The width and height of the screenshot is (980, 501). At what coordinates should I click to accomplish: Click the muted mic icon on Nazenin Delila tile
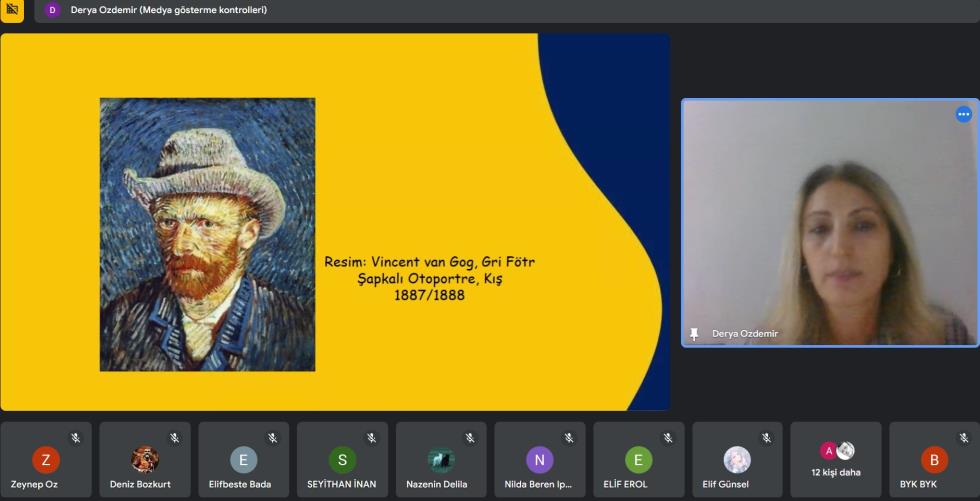(471, 438)
